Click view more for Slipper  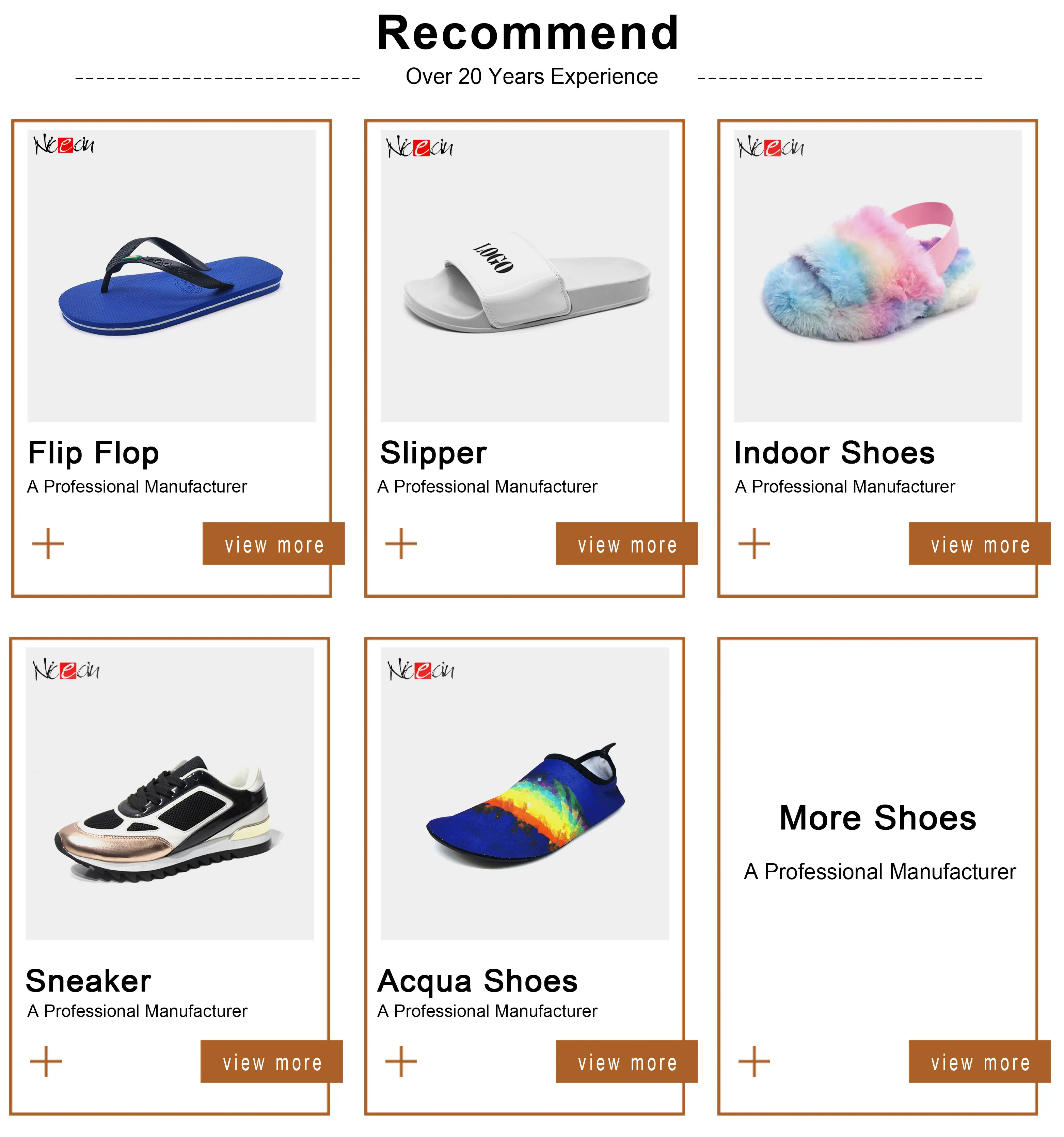point(626,544)
